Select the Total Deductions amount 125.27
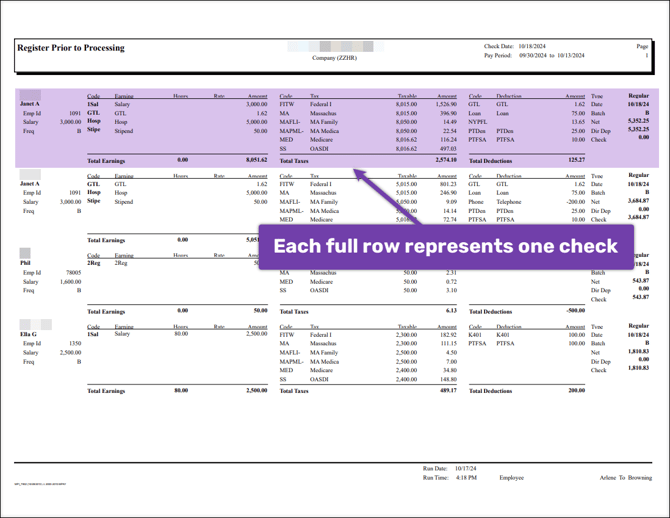This screenshot has height=518, width=670. (576, 160)
